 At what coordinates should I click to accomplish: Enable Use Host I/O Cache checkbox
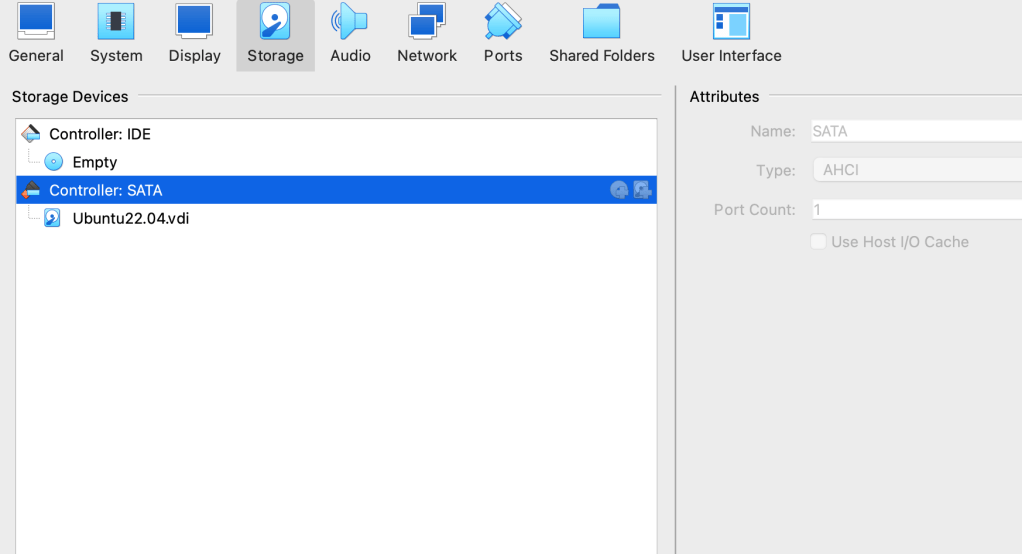[818, 242]
